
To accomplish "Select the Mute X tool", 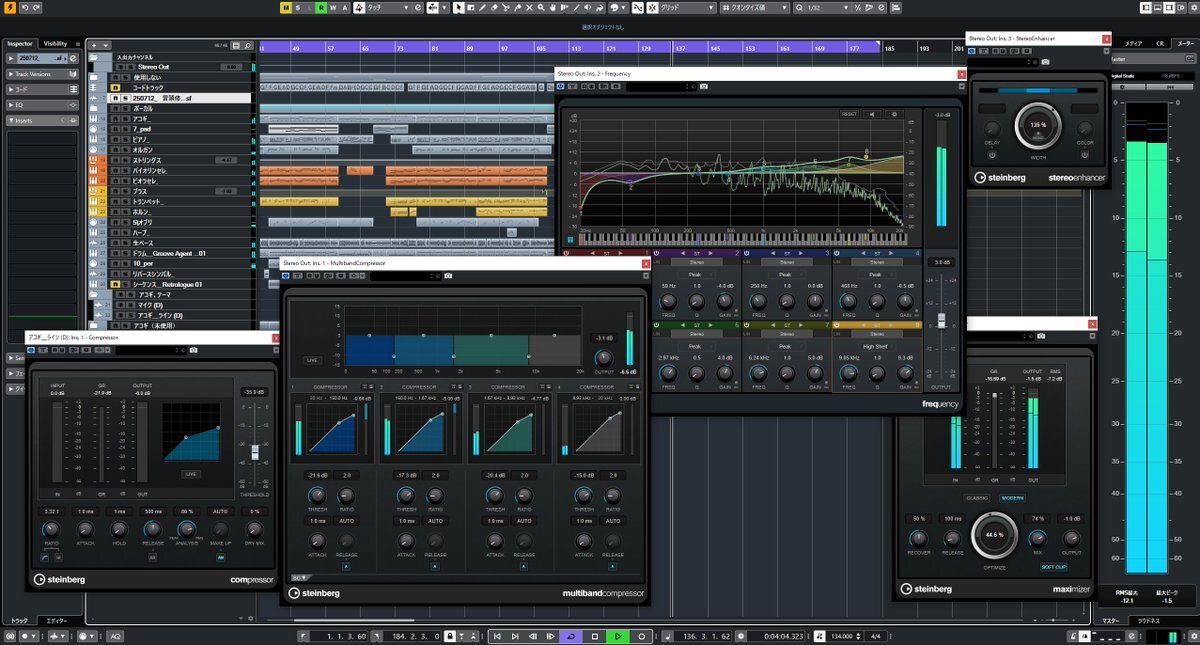I will pyautogui.click(x=529, y=7).
